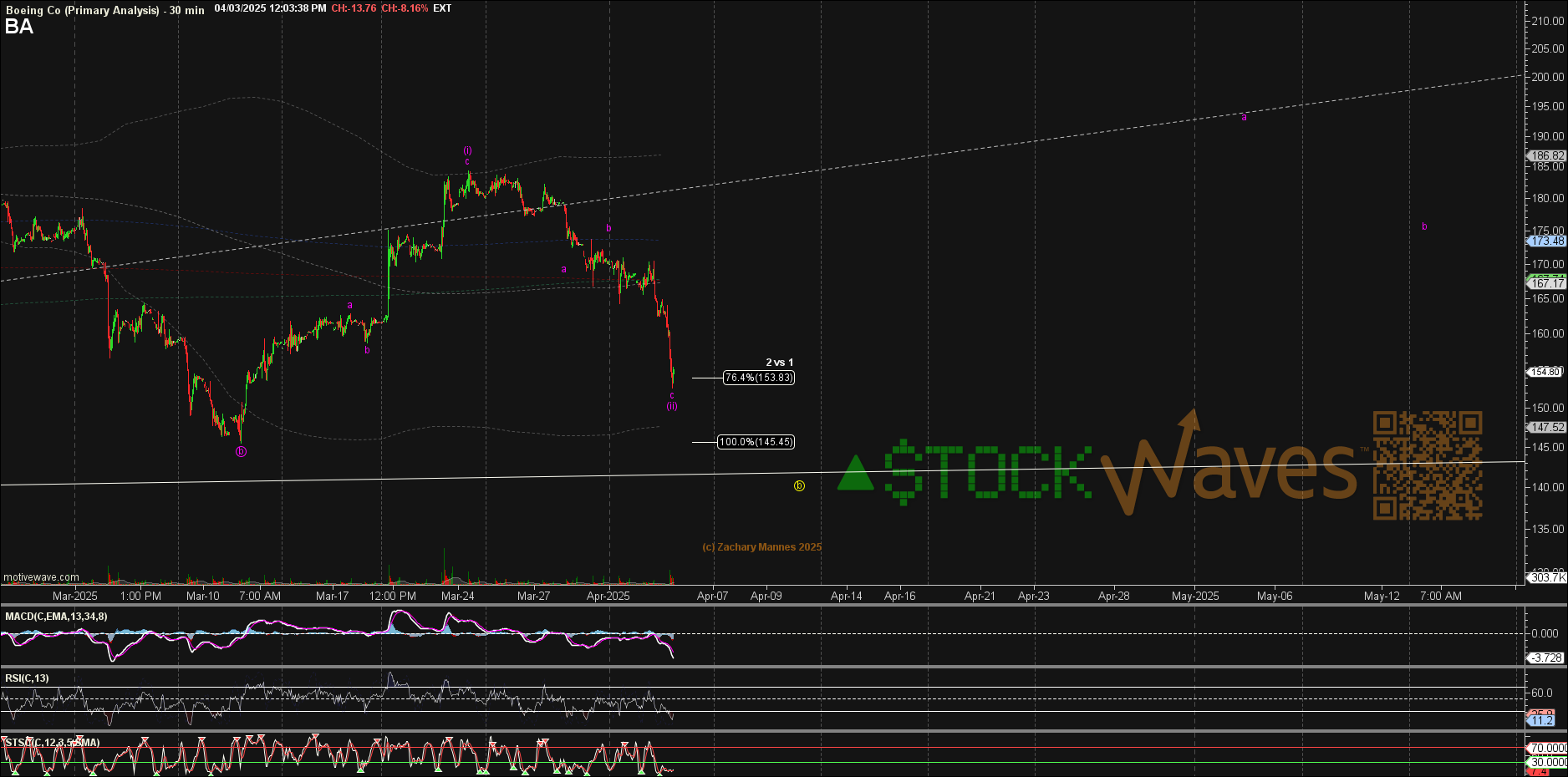
Task: Click the (i) wave label at the peak
Action: point(467,150)
